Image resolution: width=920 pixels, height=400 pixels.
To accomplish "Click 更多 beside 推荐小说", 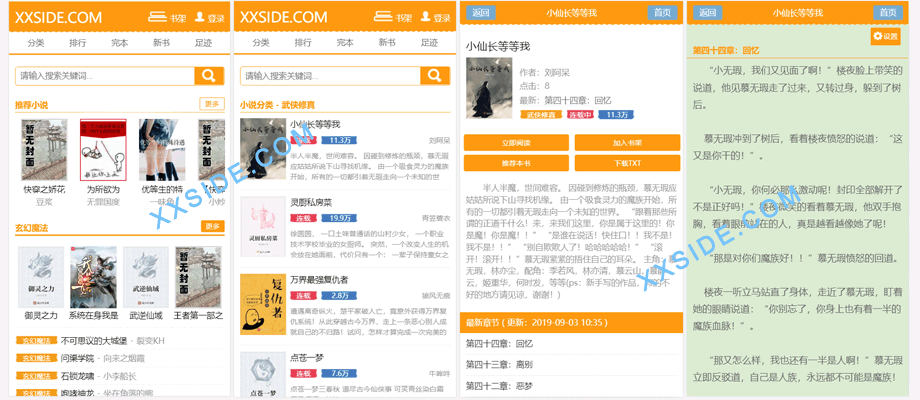I will pos(212,104).
